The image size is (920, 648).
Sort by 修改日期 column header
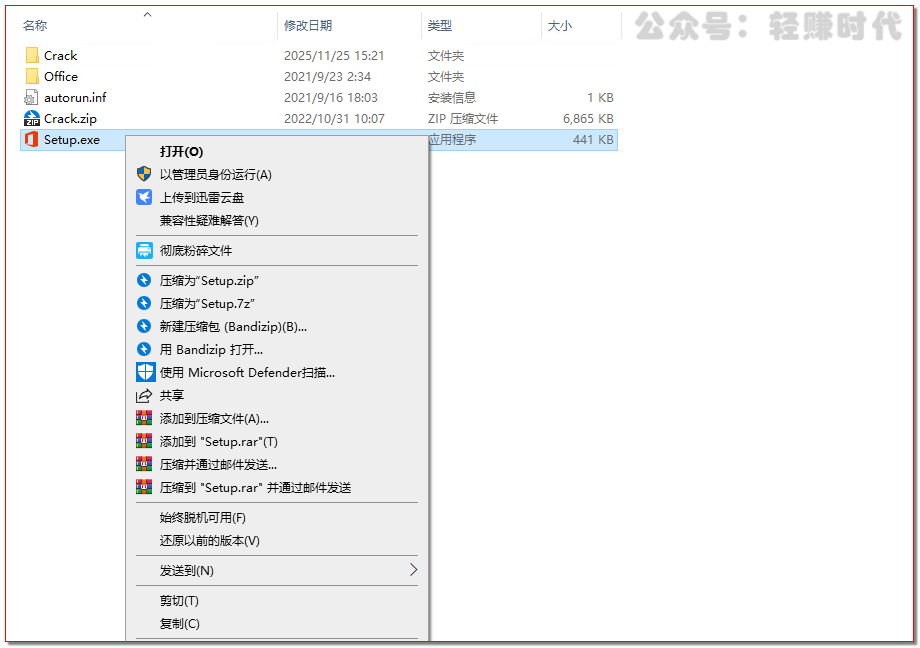point(308,25)
